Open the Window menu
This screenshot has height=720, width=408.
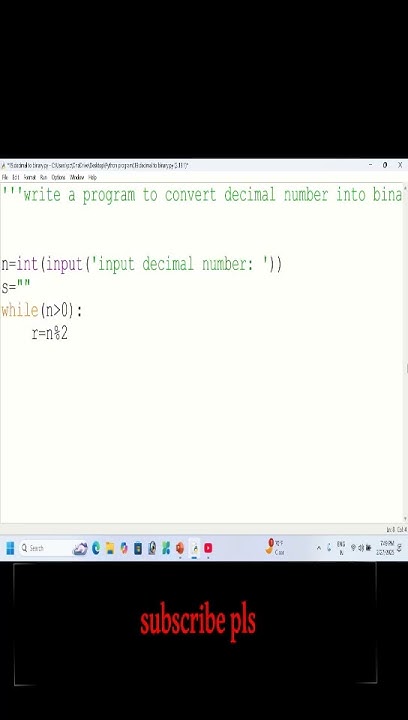click(77, 177)
